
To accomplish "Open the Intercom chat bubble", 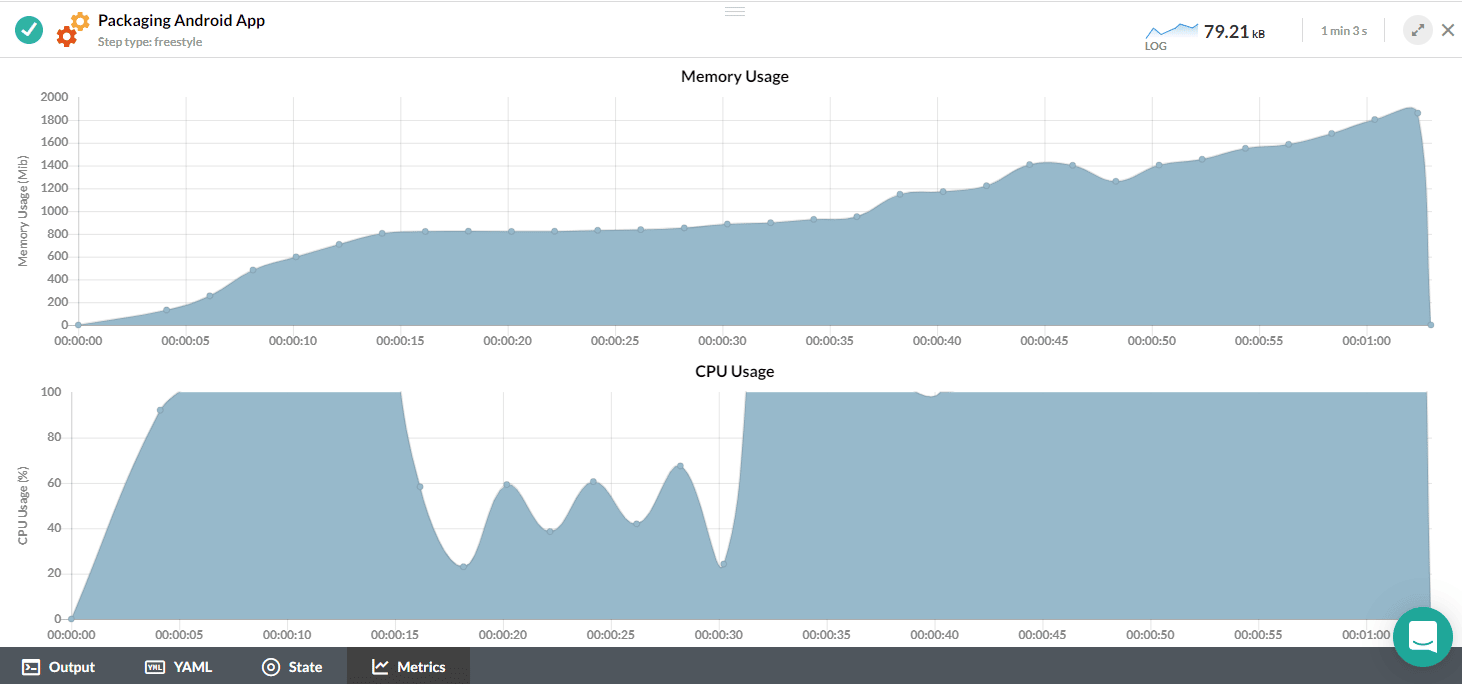I will pyautogui.click(x=1422, y=636).
